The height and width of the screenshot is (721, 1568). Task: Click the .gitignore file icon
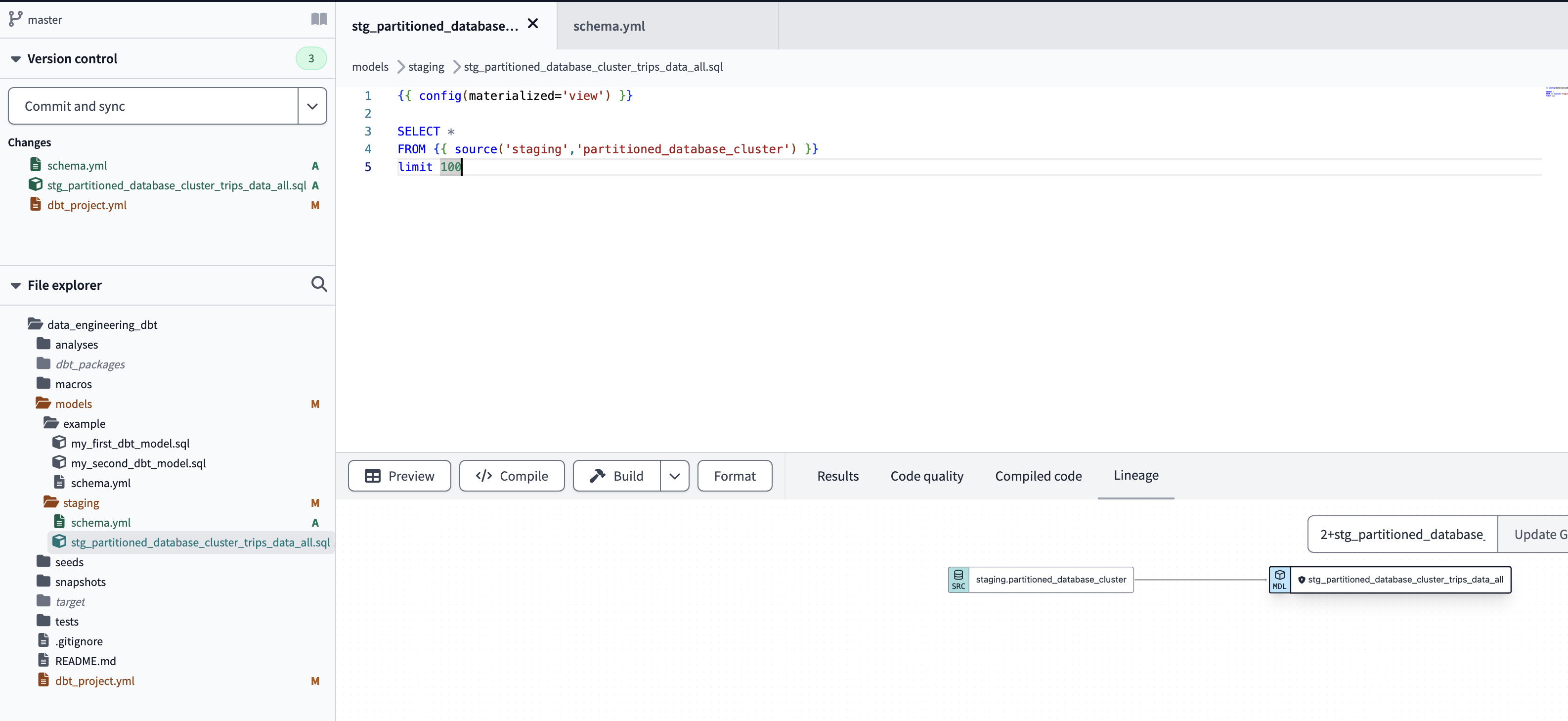[43, 640]
